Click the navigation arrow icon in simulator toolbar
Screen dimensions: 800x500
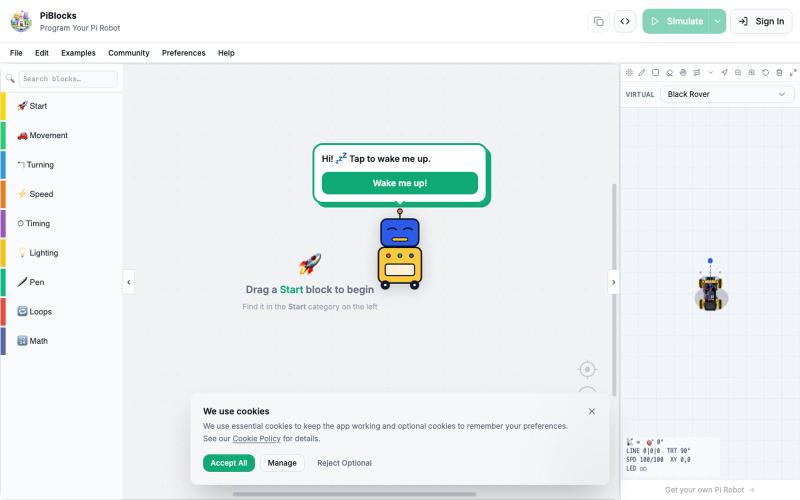[724, 72]
